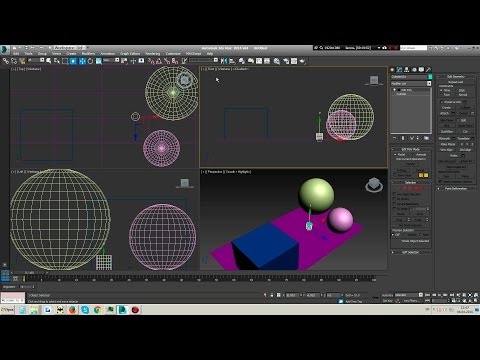Open the Workspace selector dropdown

[70, 48]
